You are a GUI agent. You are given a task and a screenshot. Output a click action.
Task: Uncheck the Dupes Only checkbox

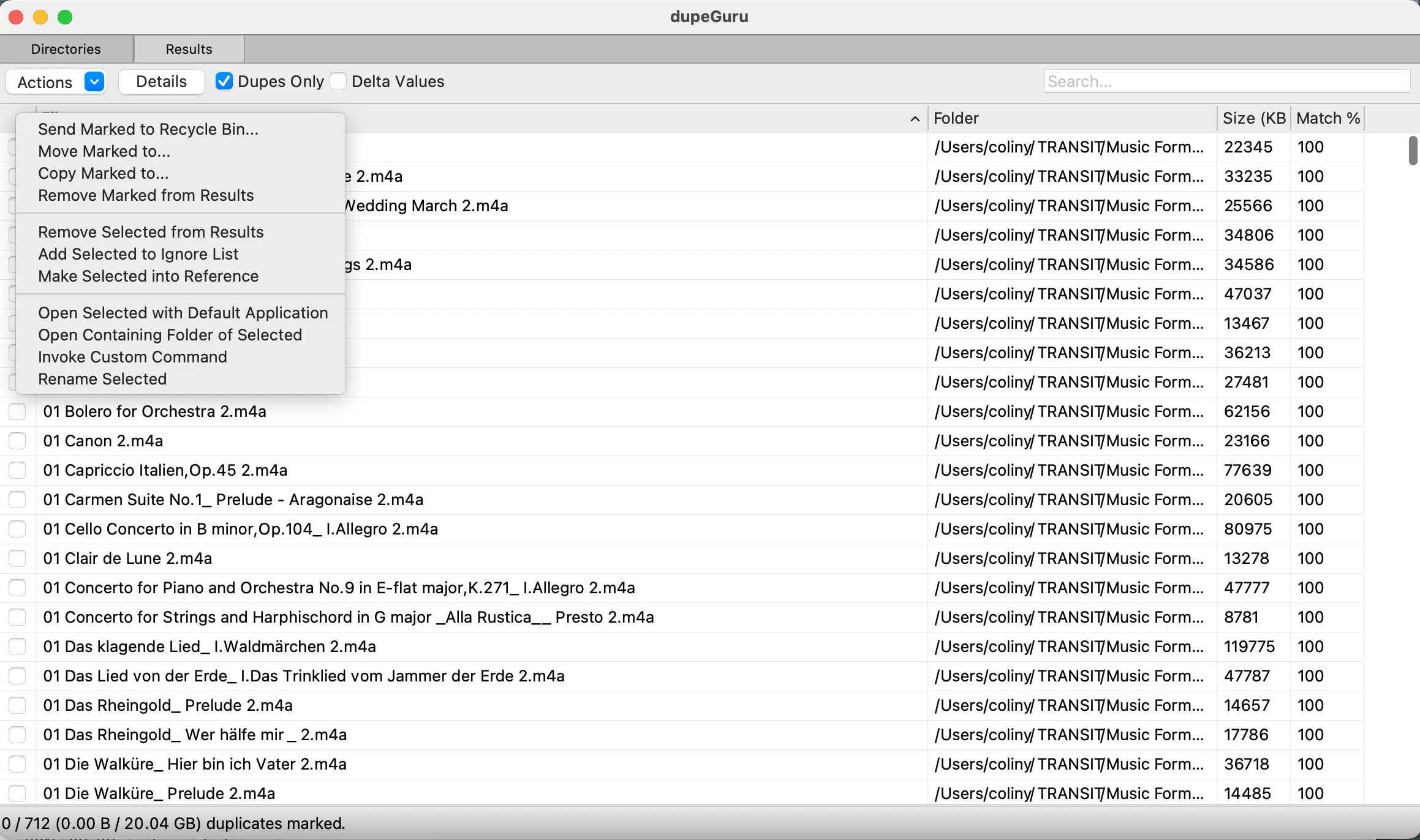coord(224,81)
